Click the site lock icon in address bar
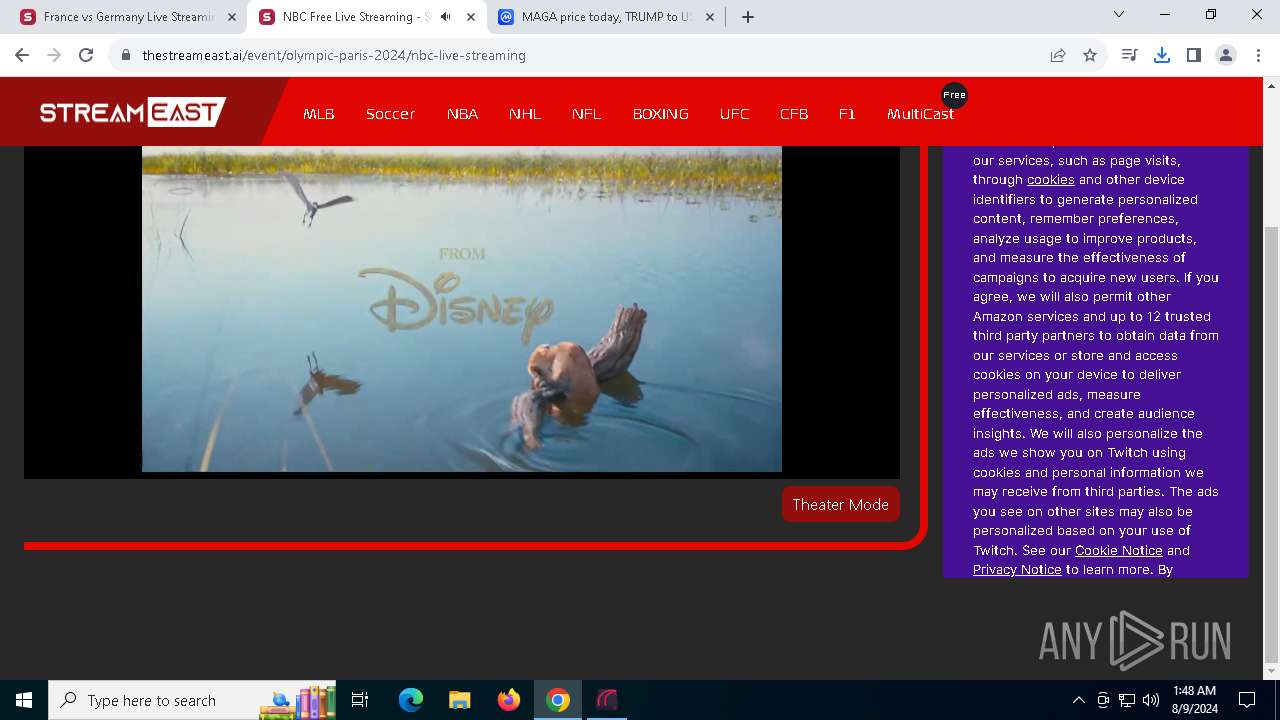 [126, 56]
